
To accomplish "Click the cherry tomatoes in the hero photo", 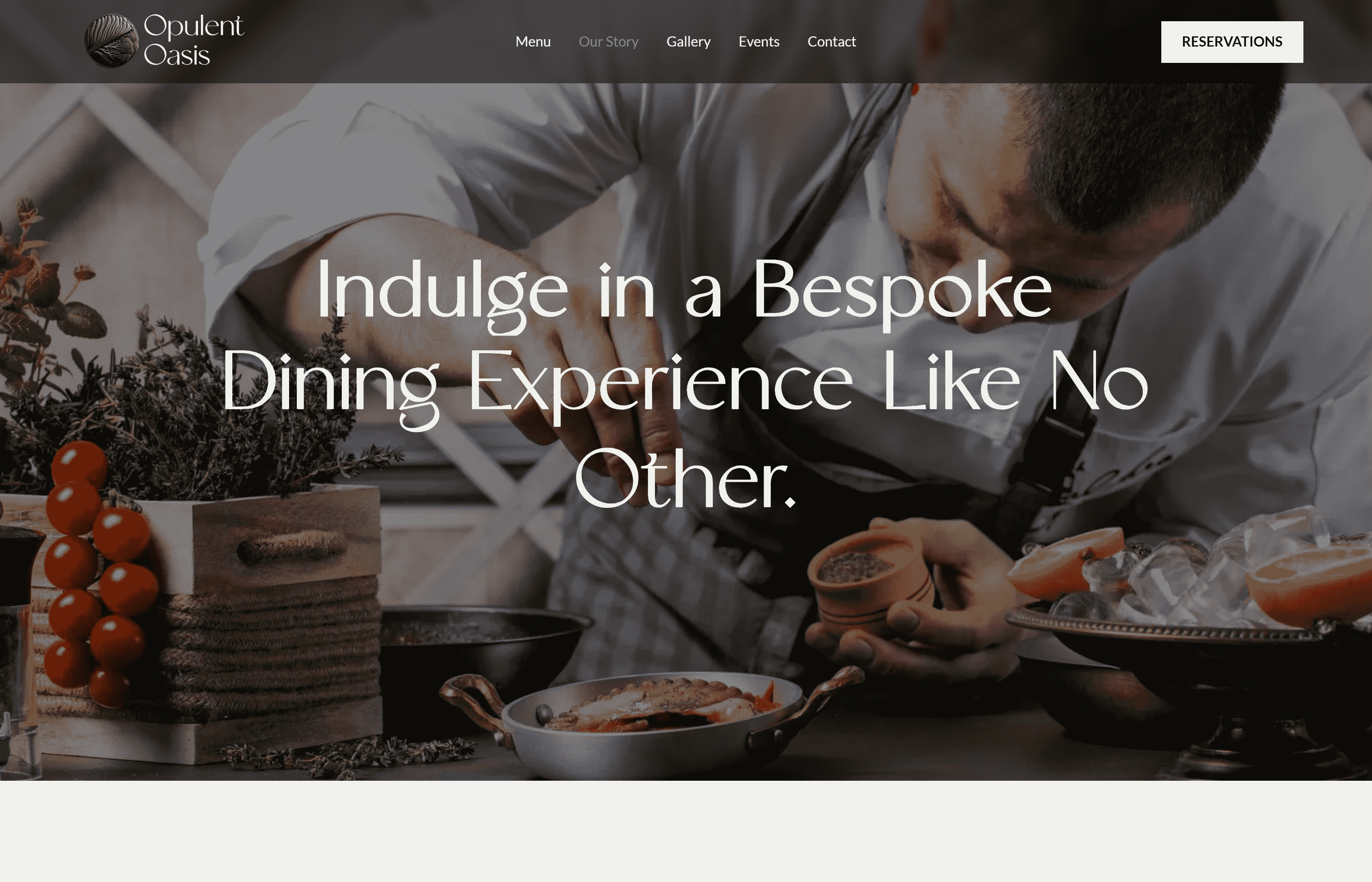I will pos(97,573).
